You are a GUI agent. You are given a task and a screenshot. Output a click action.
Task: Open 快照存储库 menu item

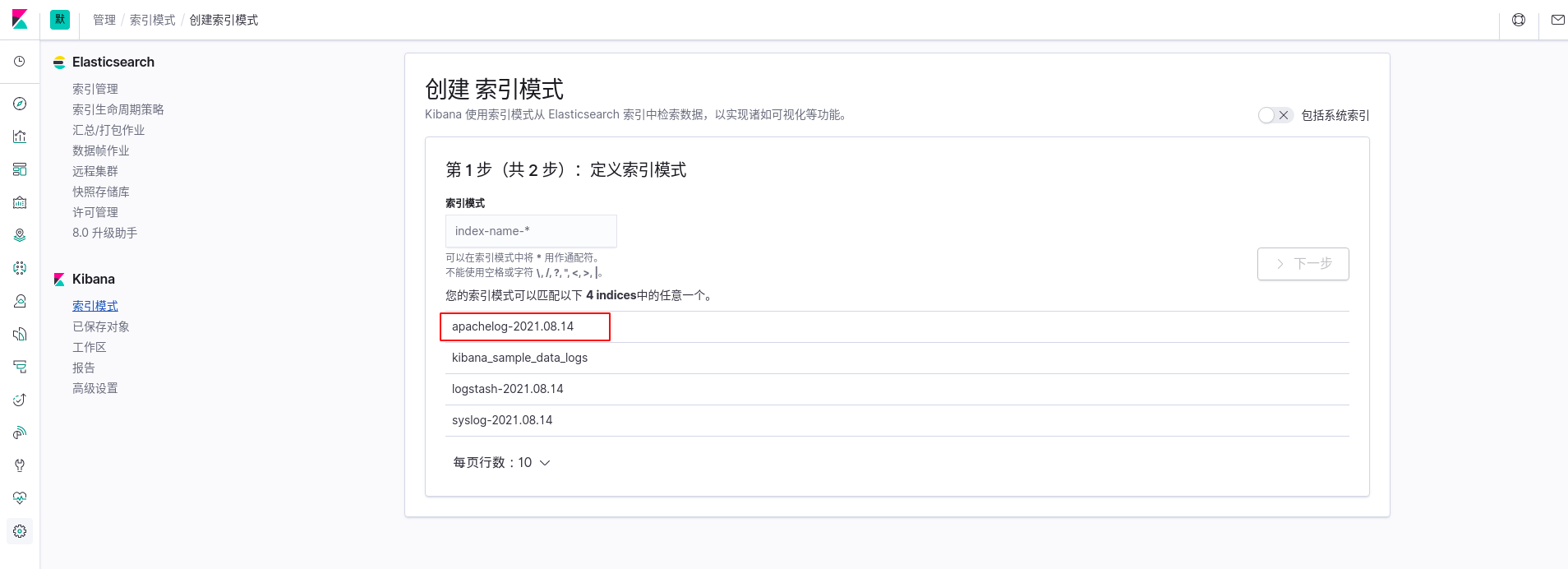click(101, 192)
